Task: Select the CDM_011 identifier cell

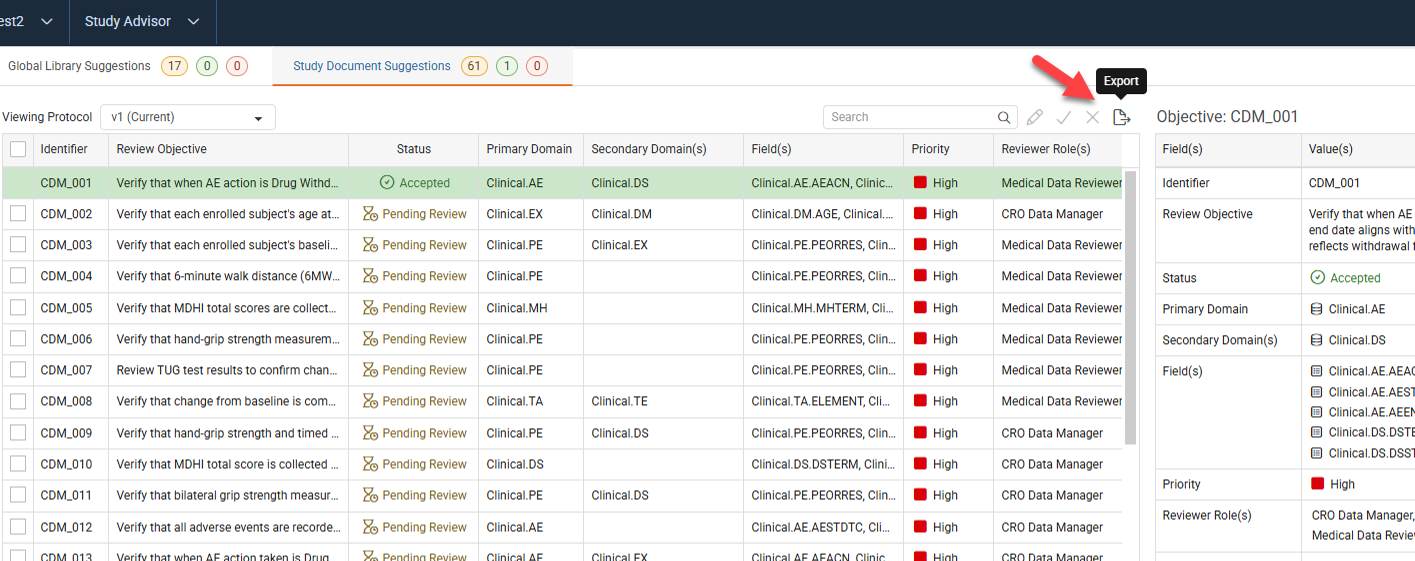Action: pyautogui.click(x=66, y=495)
